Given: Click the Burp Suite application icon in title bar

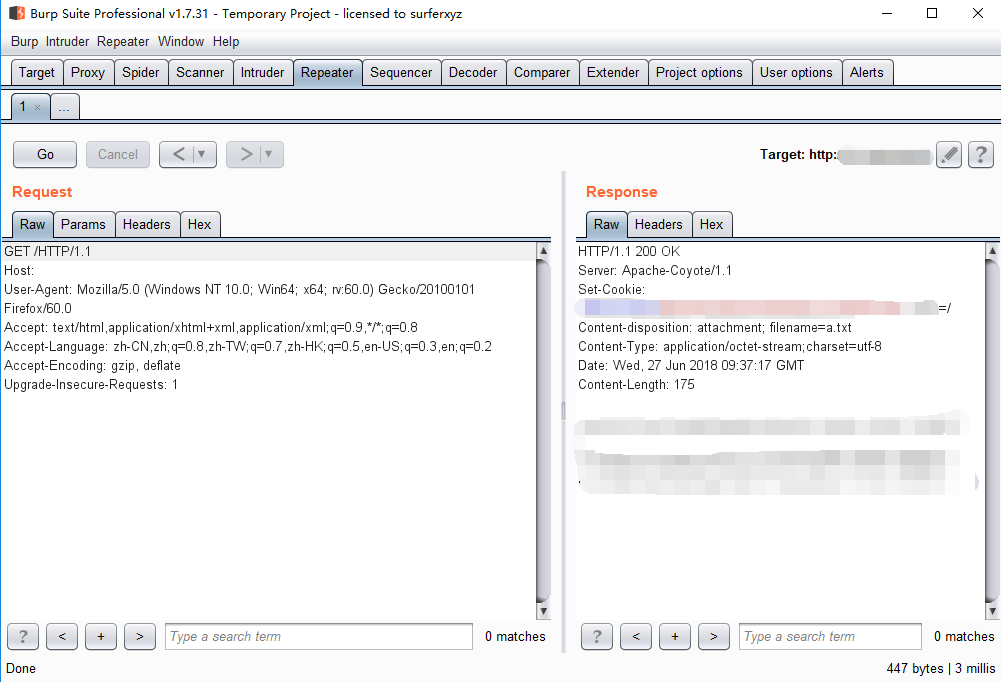Looking at the screenshot, I should [17, 13].
